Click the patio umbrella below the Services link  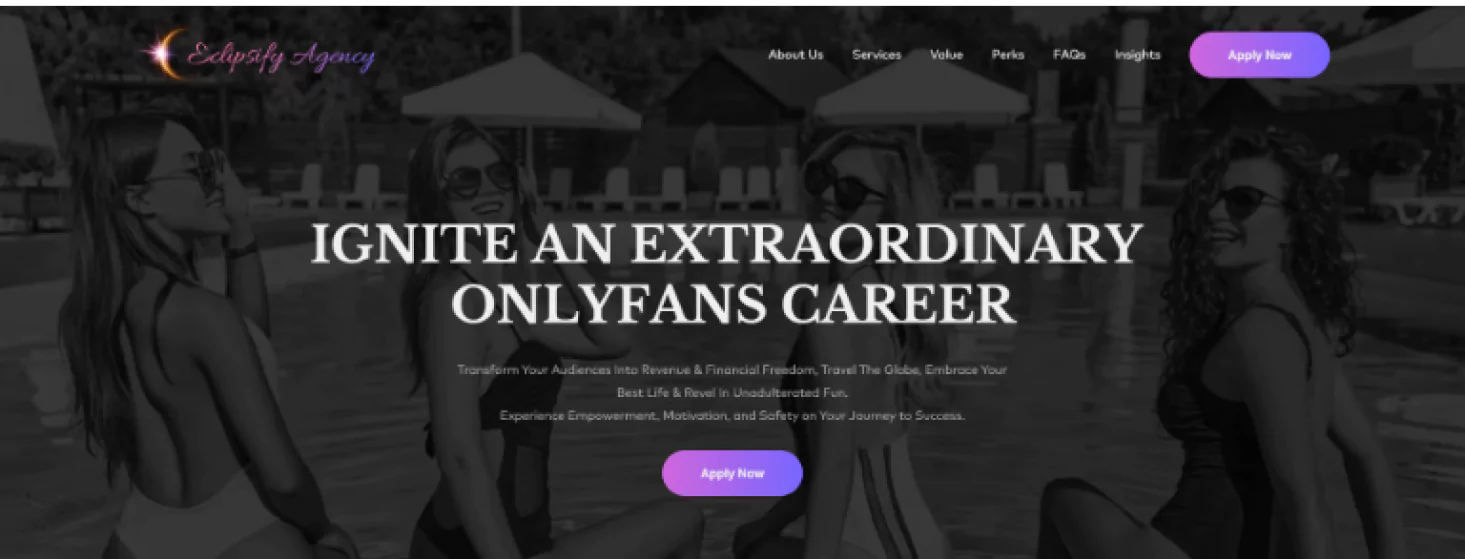pyautogui.click(x=920, y=90)
